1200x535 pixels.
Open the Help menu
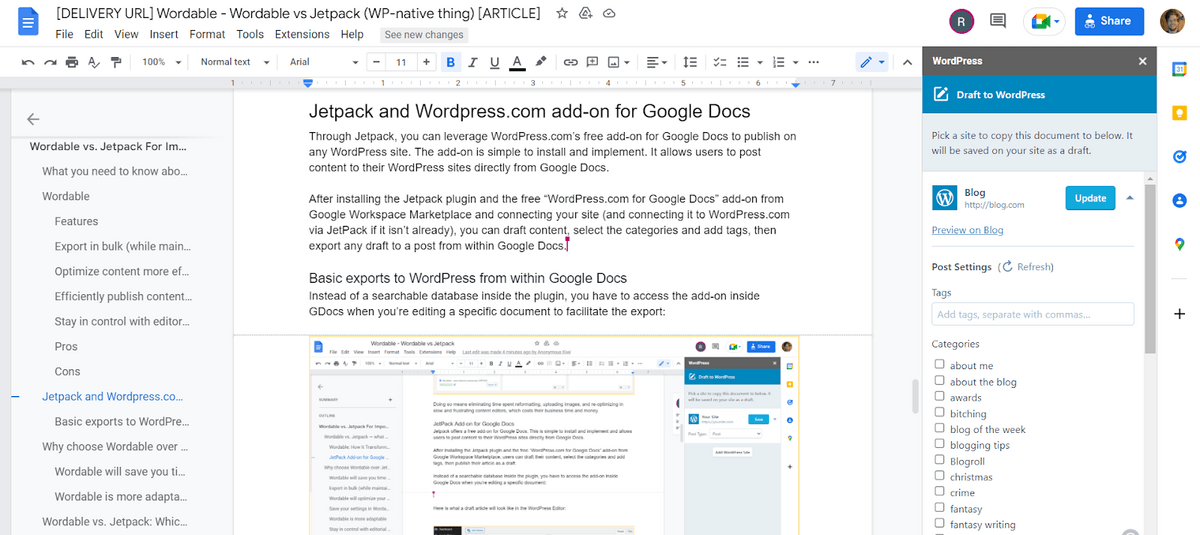pyautogui.click(x=352, y=34)
